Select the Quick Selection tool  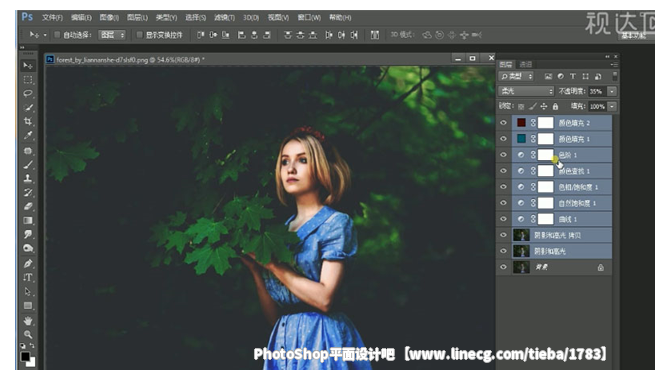click(x=28, y=107)
